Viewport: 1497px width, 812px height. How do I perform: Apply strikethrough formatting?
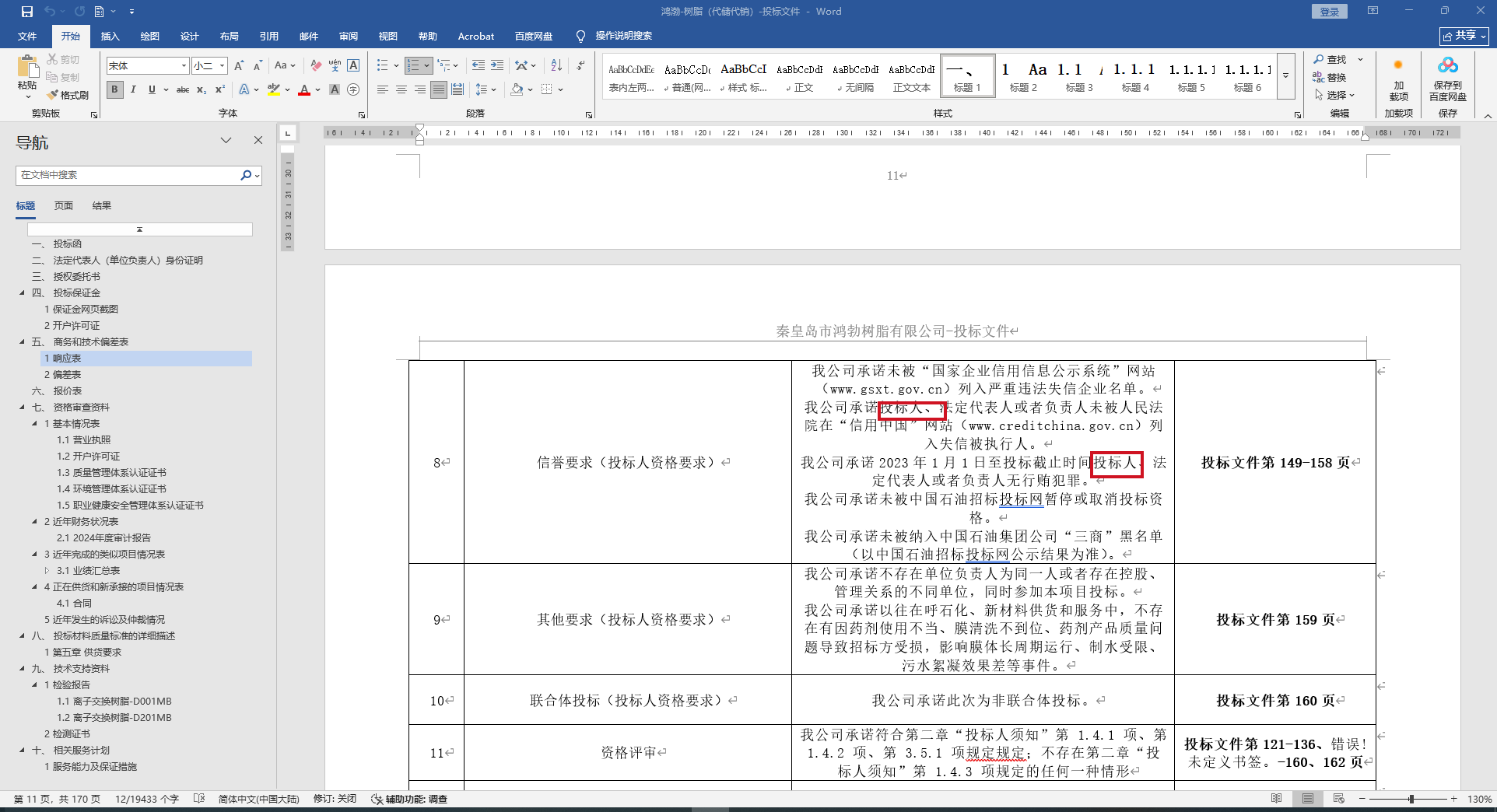tap(183, 90)
